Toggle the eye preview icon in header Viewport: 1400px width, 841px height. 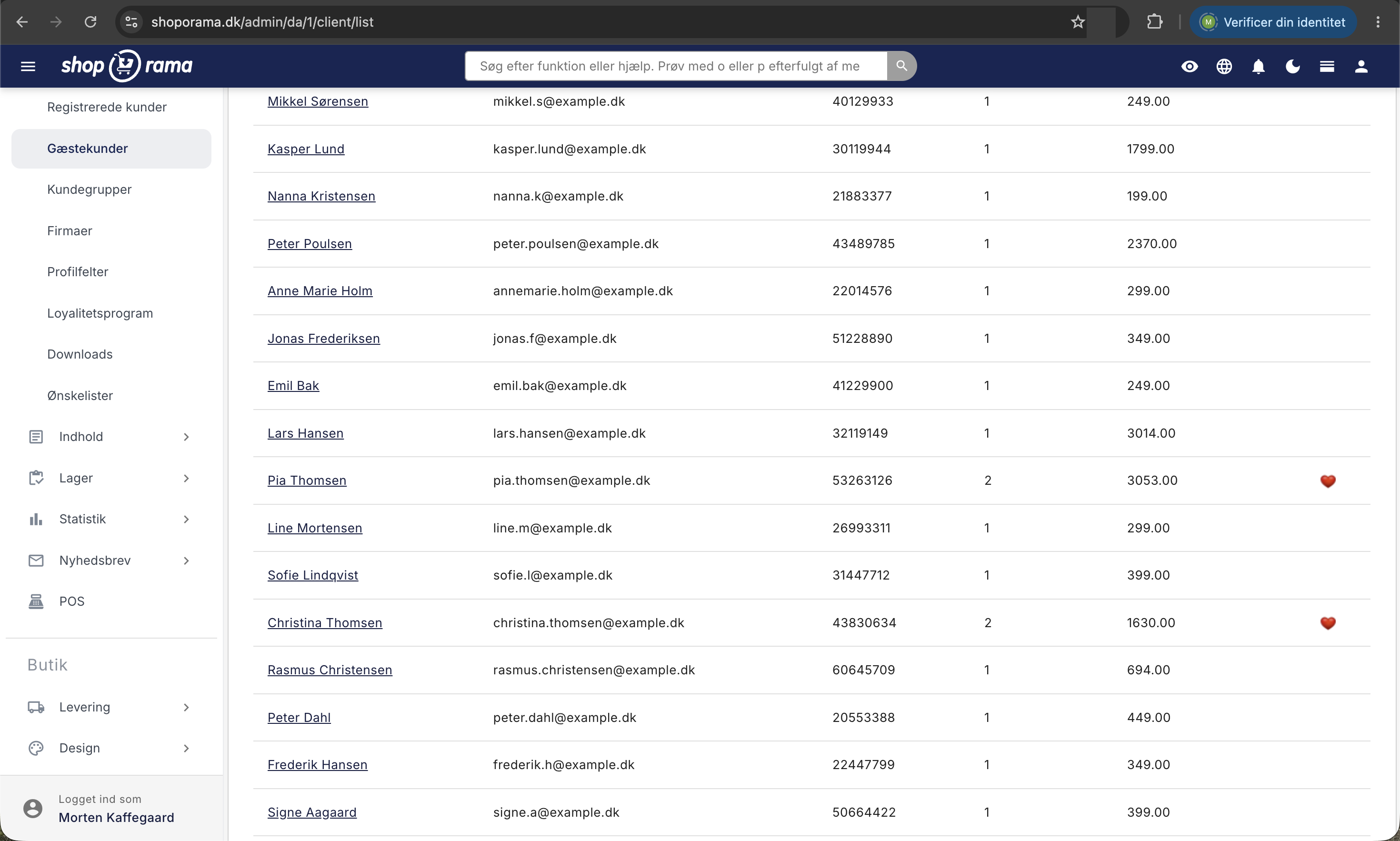[x=1189, y=66]
